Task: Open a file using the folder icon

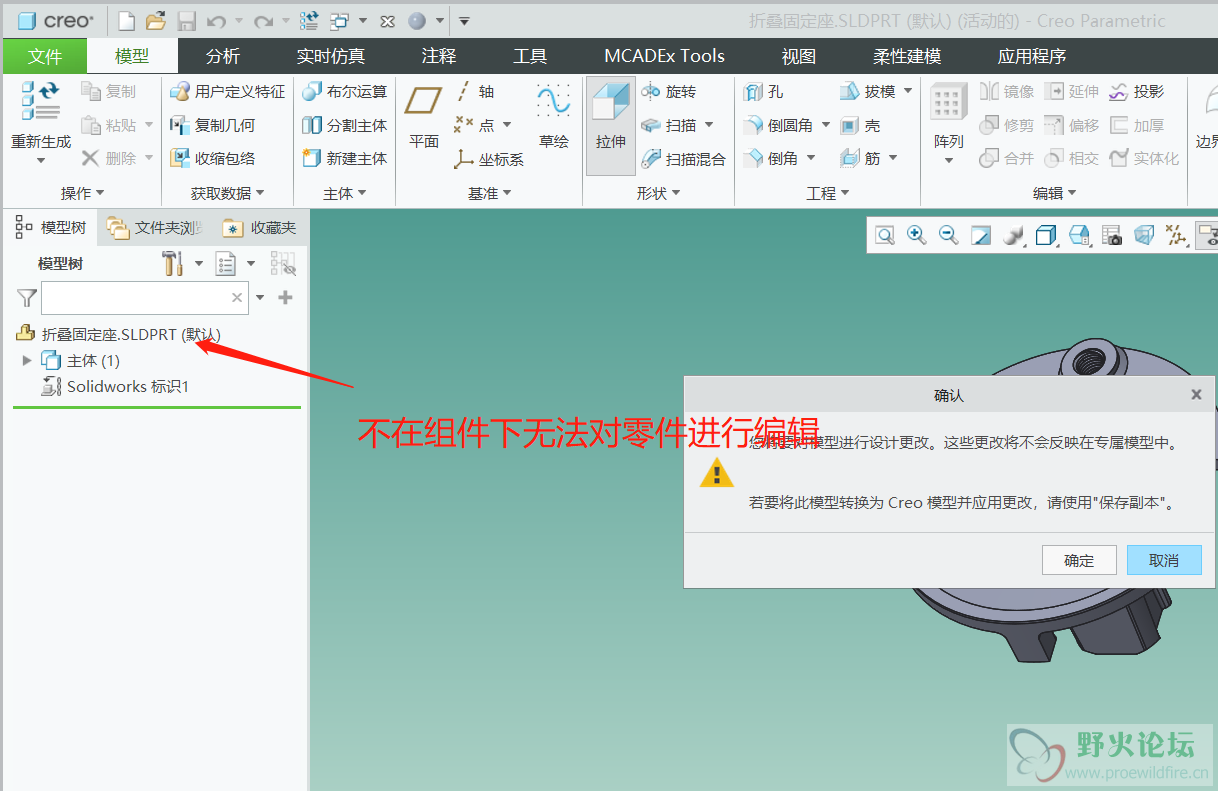Action: tap(155, 20)
